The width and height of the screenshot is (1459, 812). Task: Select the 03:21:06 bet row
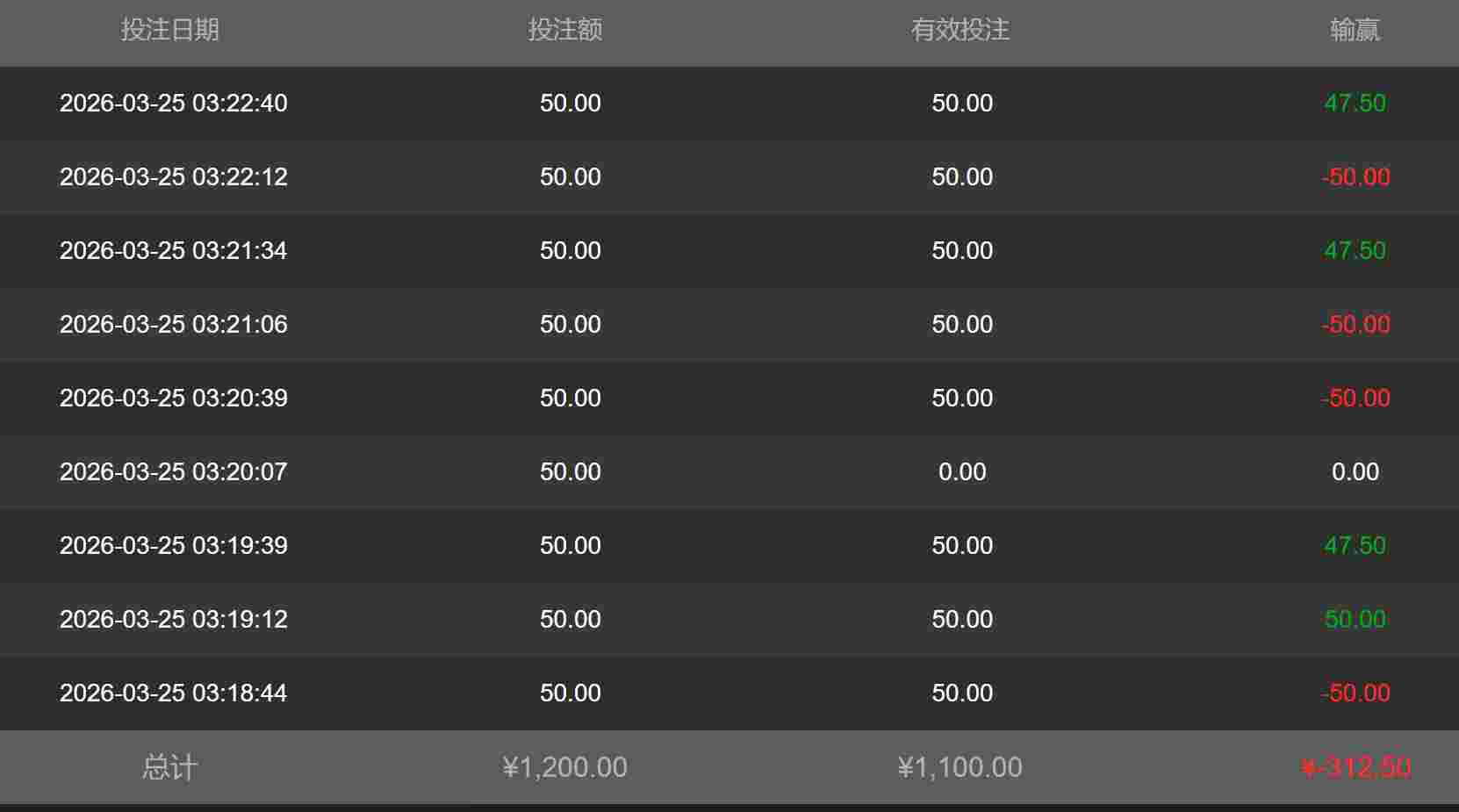173,324
